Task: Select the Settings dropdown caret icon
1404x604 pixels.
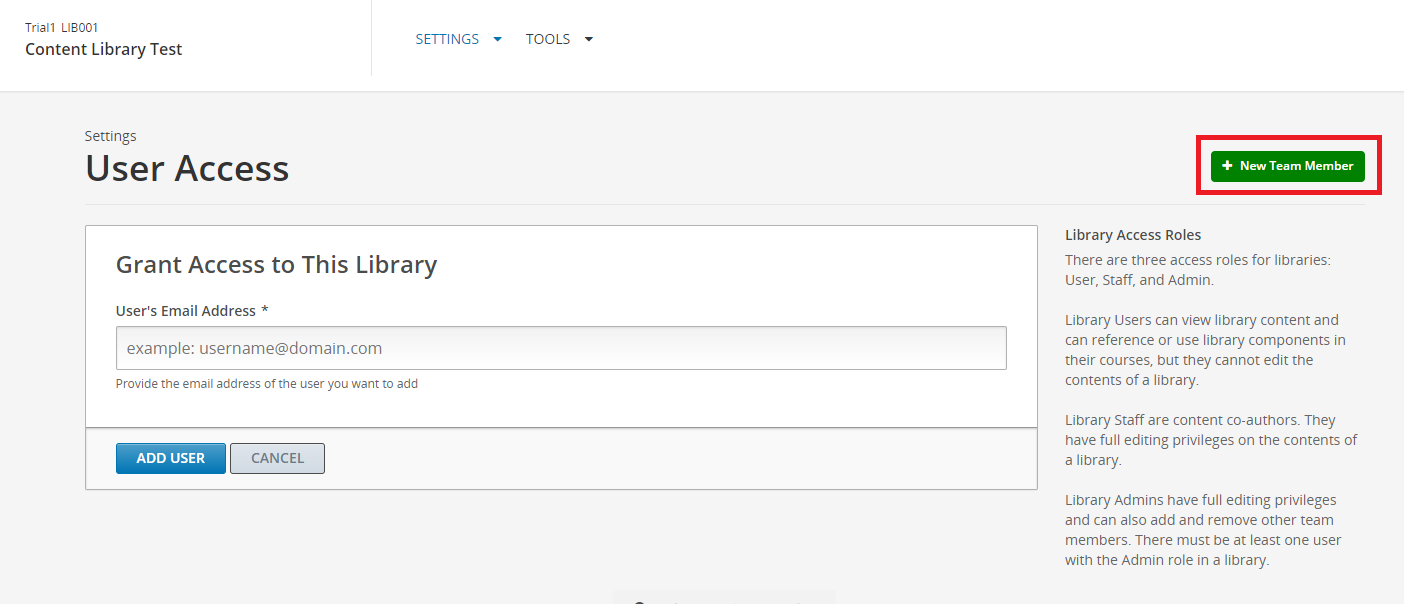Action: click(497, 39)
